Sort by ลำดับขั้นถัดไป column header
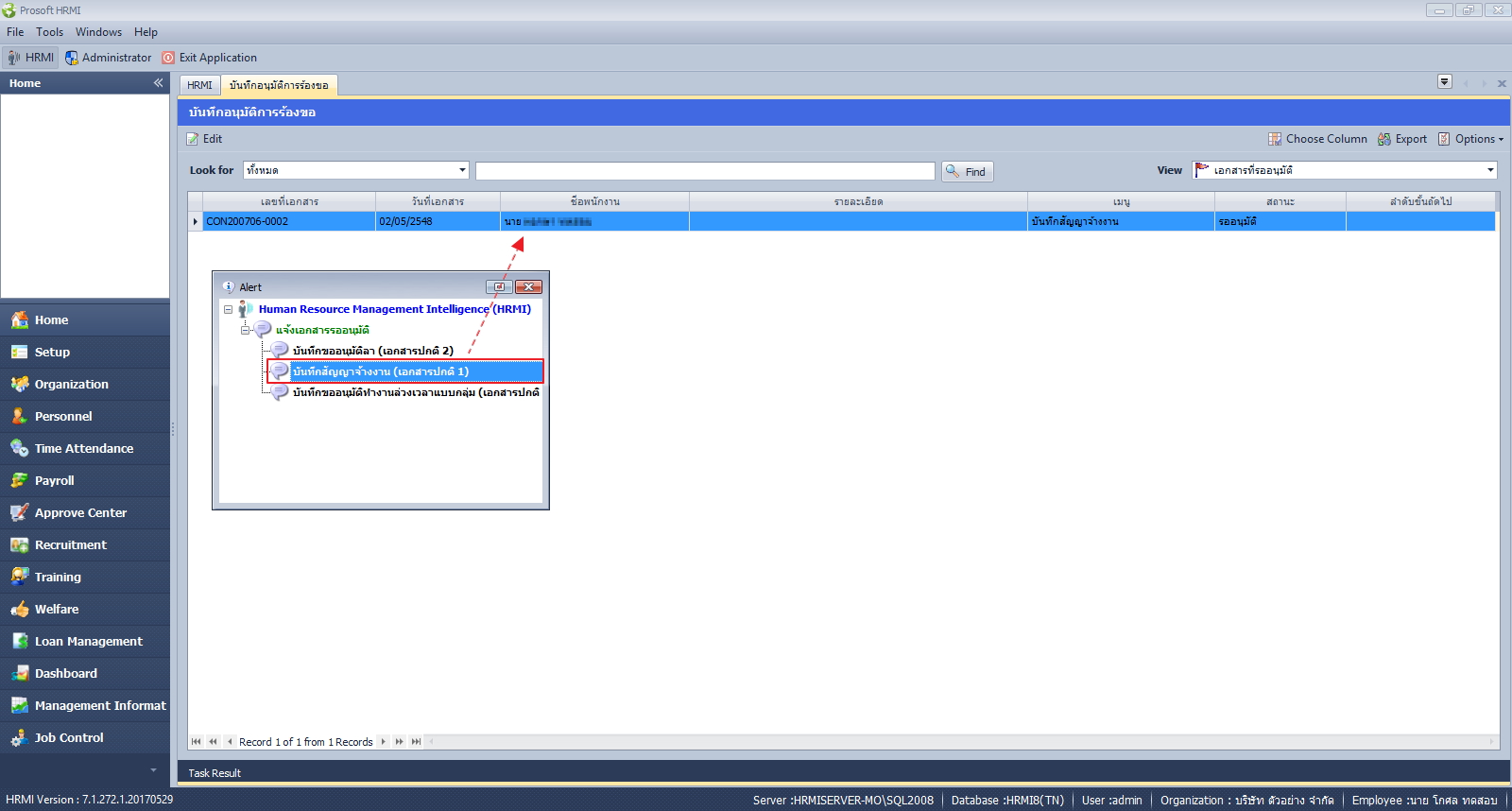This screenshot has height=811, width=1512. click(x=1420, y=201)
